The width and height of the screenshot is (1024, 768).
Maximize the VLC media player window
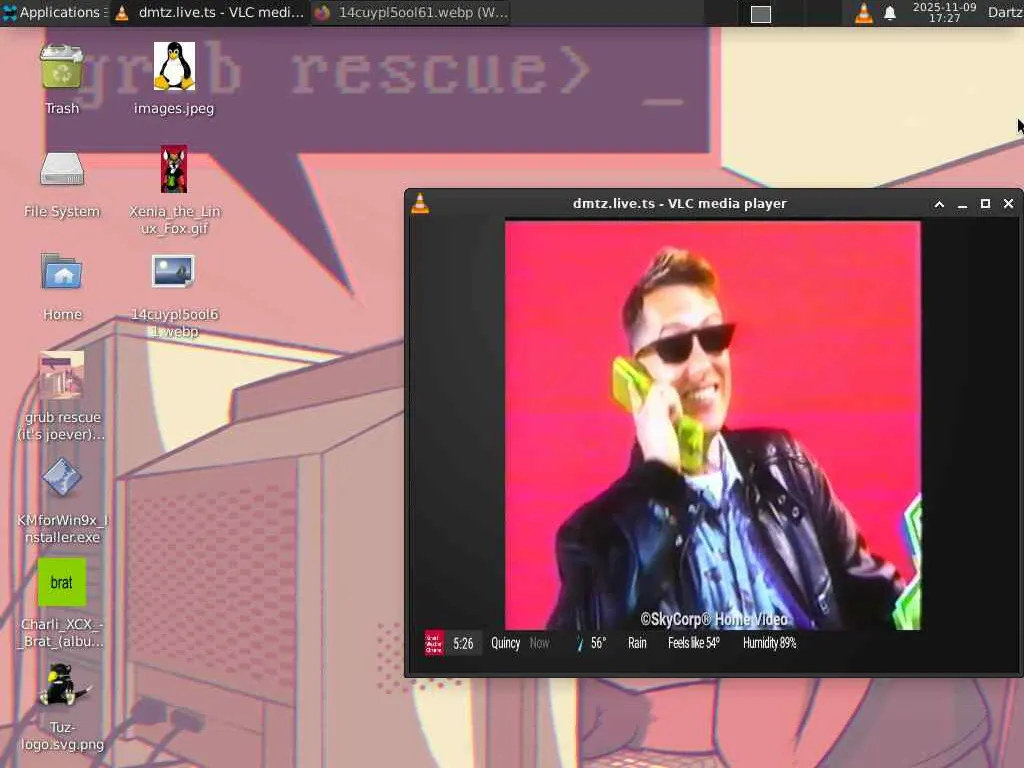985,204
